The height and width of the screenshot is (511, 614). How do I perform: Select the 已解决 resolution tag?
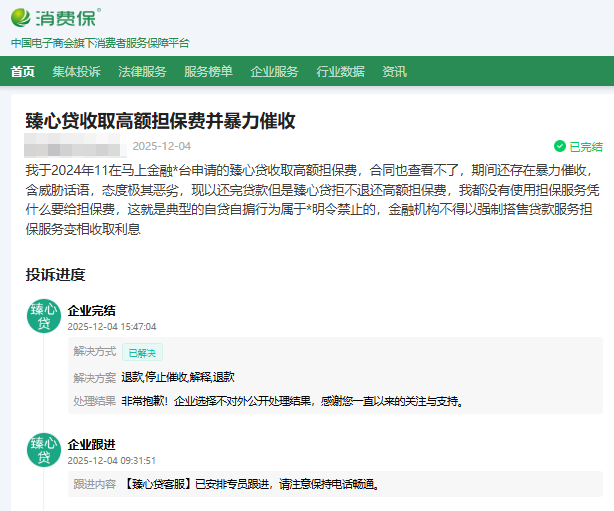[x=142, y=352]
